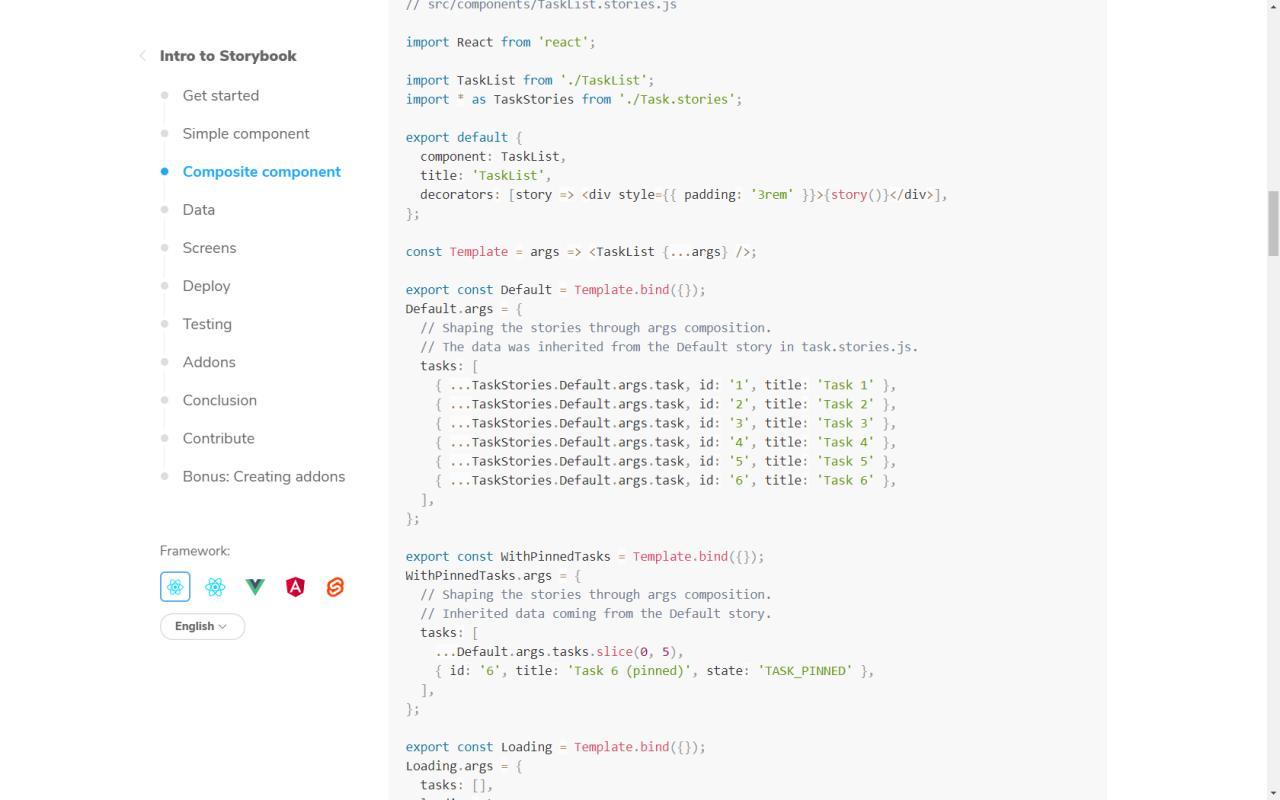The image size is (1280, 800).
Task: Switch framework to Vue
Action: tap(255, 587)
